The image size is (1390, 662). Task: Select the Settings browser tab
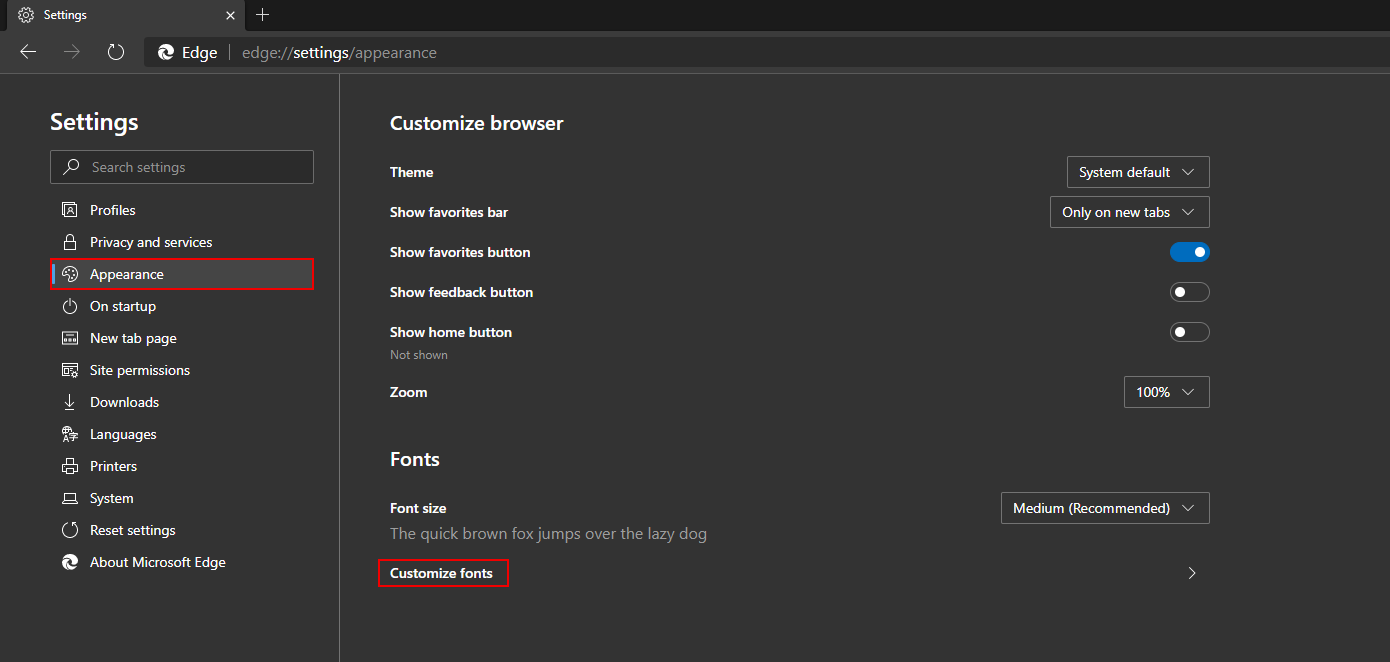[x=124, y=15]
